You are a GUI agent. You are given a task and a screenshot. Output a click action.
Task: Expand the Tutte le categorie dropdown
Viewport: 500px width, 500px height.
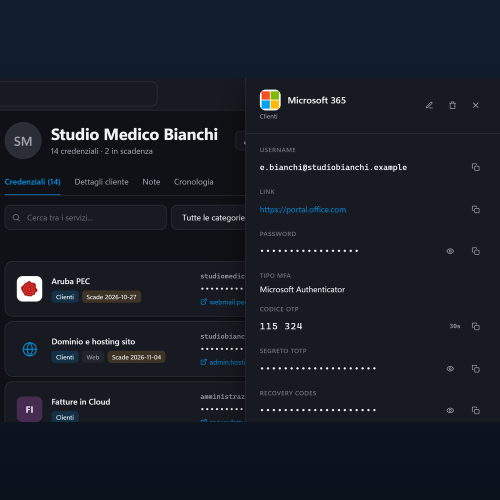209,218
